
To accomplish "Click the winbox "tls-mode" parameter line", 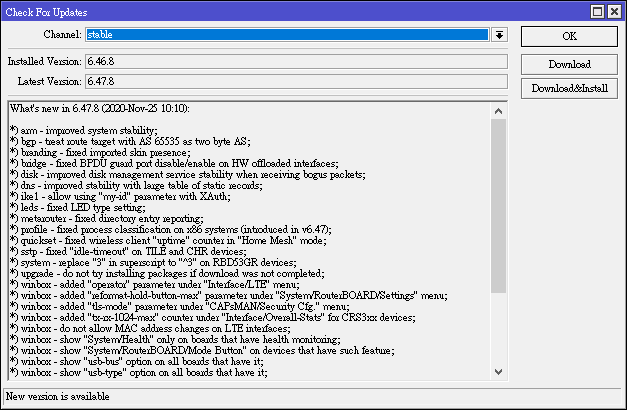I will tap(180, 306).
